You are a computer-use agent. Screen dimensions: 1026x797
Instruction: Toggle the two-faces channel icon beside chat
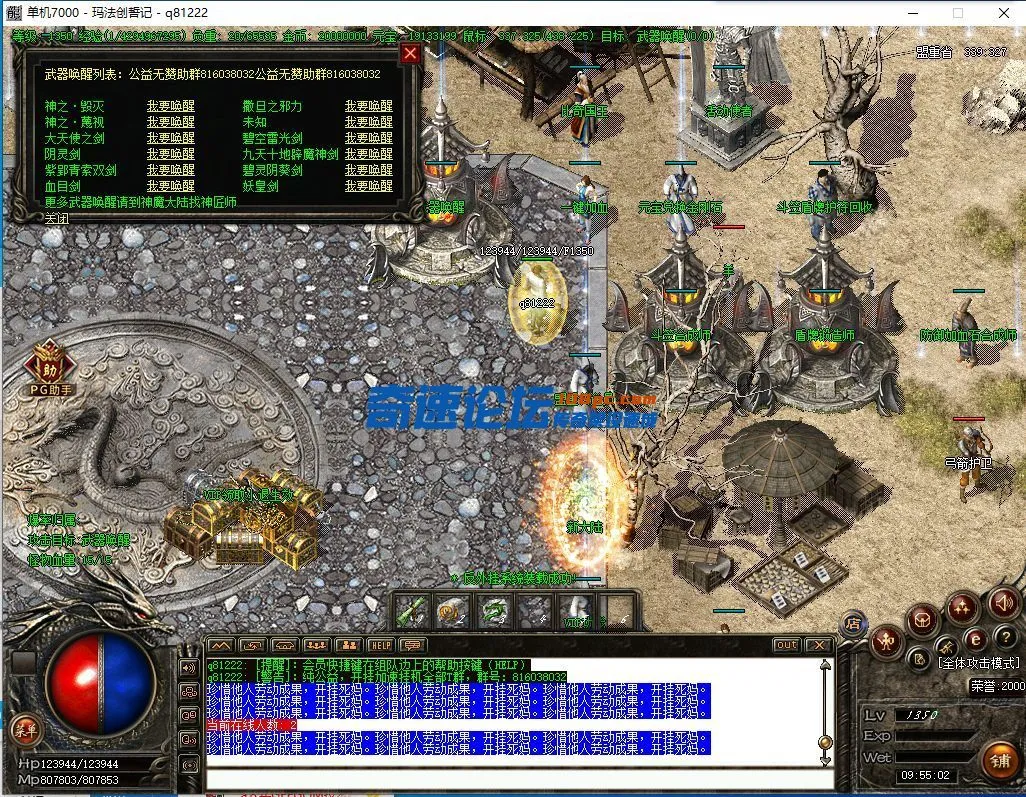(189, 716)
